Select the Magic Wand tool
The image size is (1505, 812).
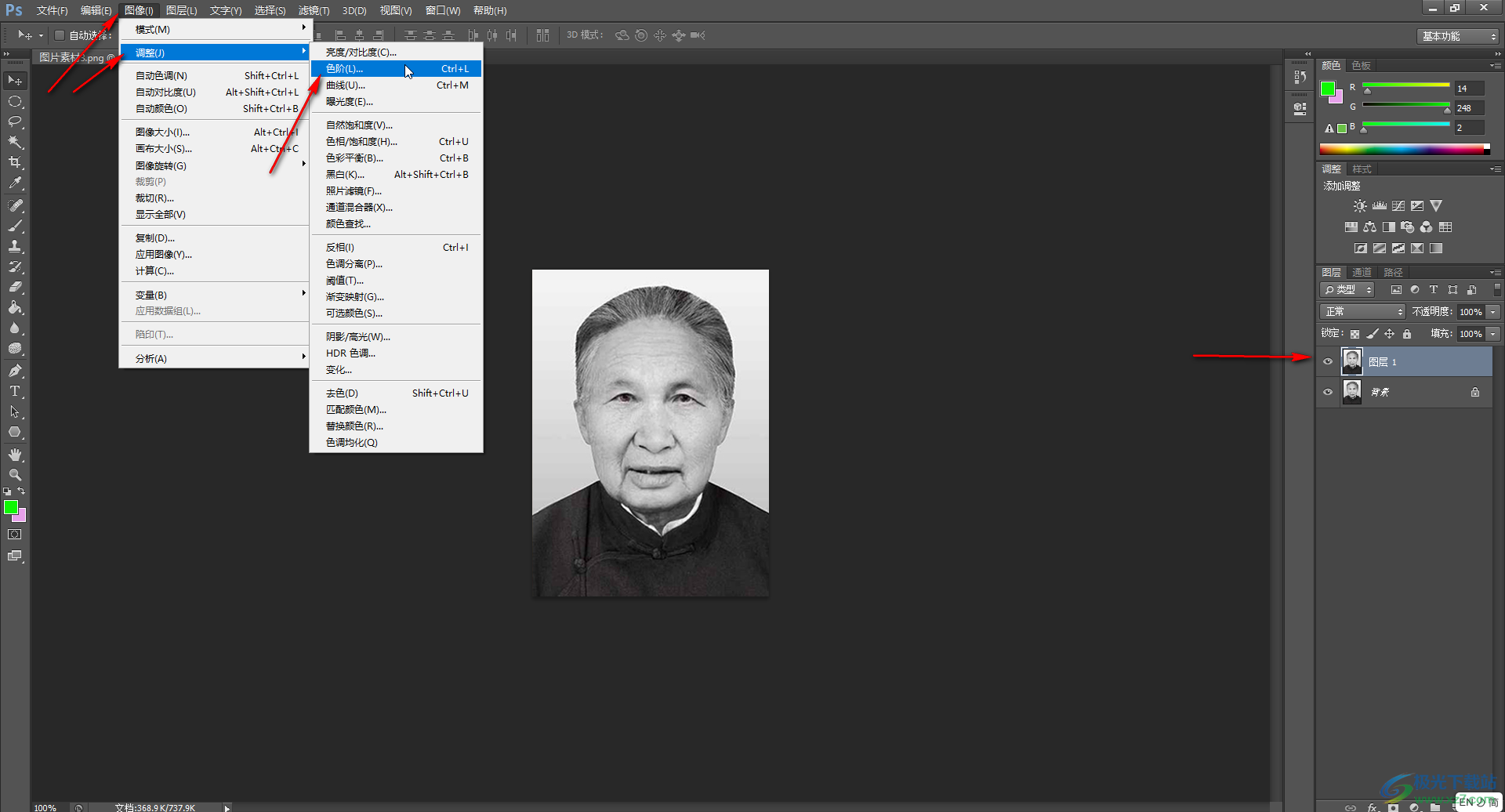pyautogui.click(x=15, y=142)
